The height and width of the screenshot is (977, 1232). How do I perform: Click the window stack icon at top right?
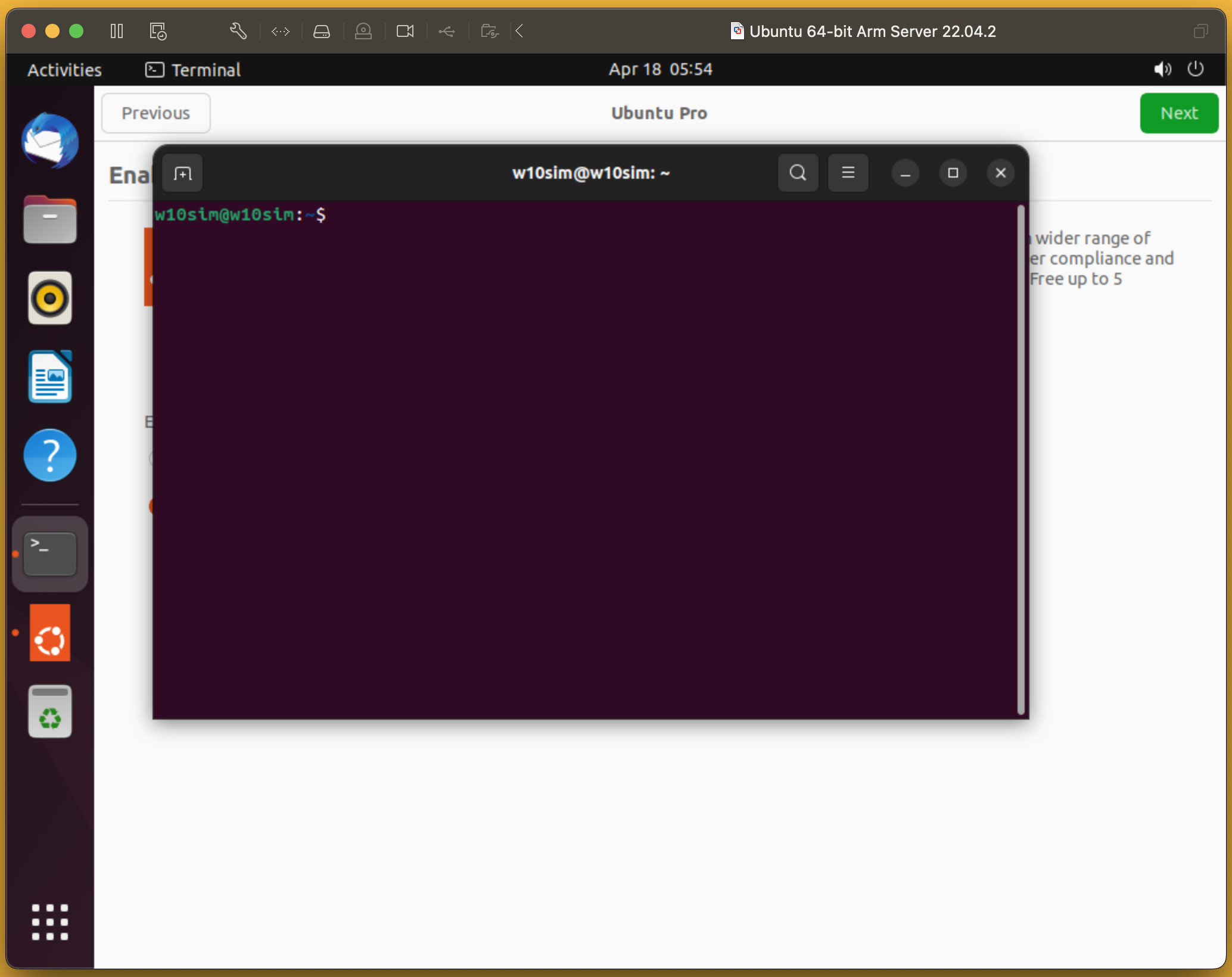1201,31
